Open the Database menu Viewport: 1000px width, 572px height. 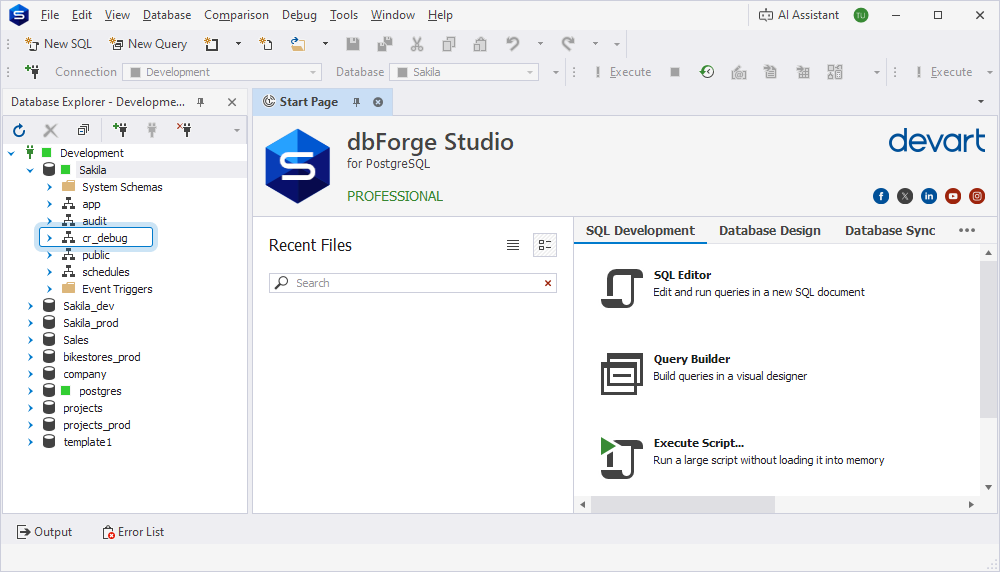pos(166,15)
